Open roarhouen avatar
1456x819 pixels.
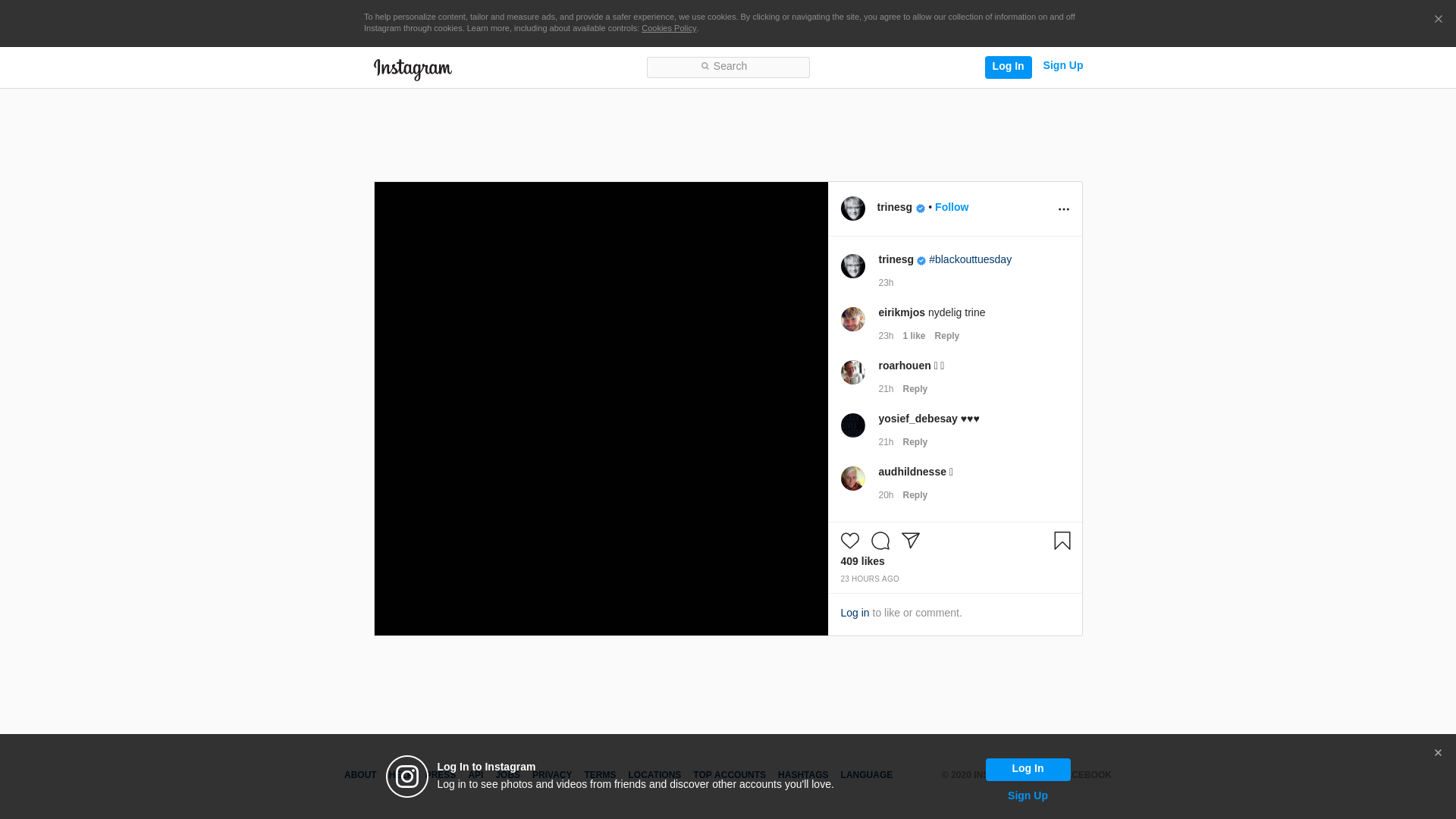[x=852, y=372]
